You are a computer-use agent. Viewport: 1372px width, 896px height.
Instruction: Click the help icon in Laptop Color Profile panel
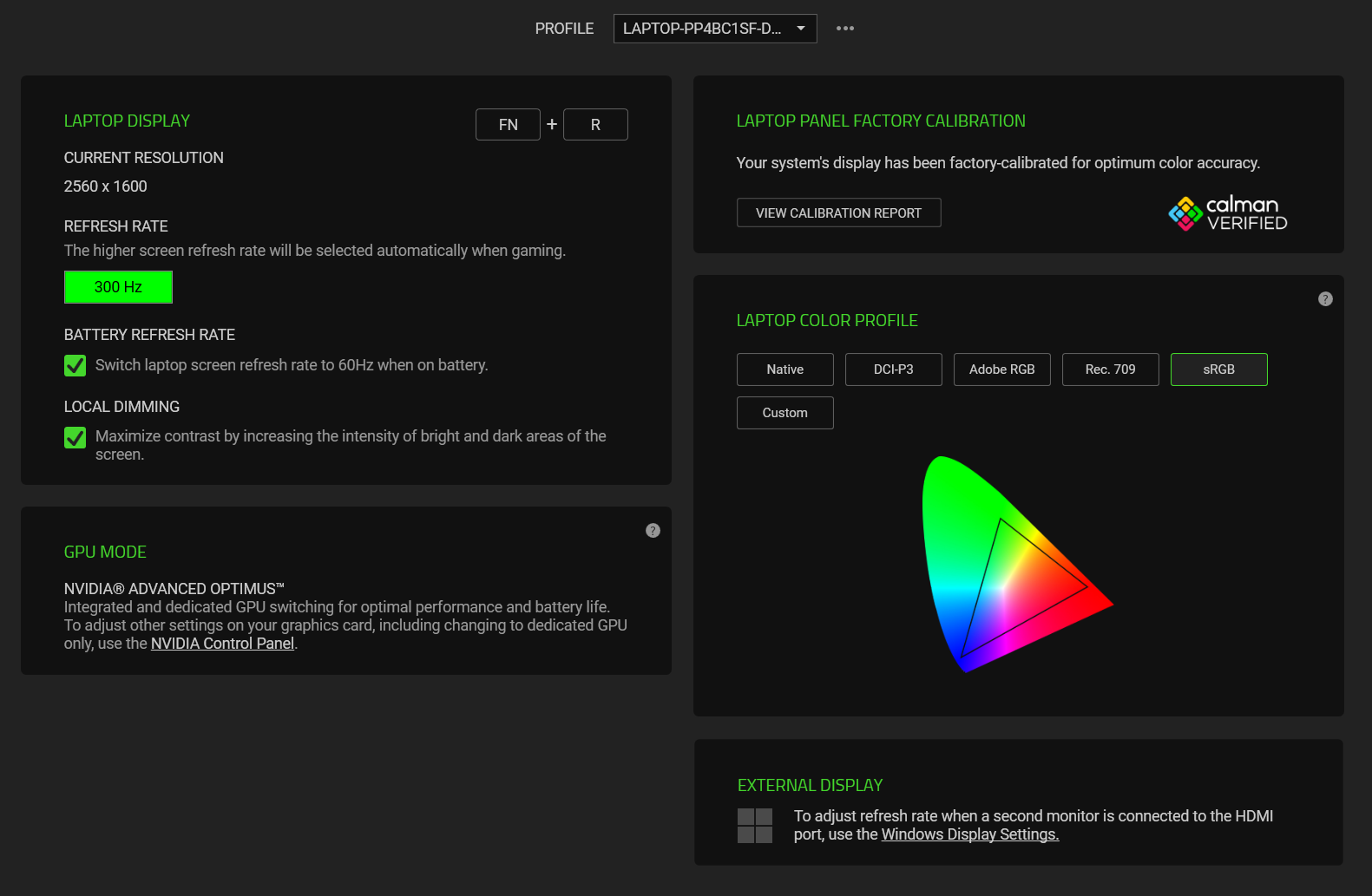[1325, 299]
